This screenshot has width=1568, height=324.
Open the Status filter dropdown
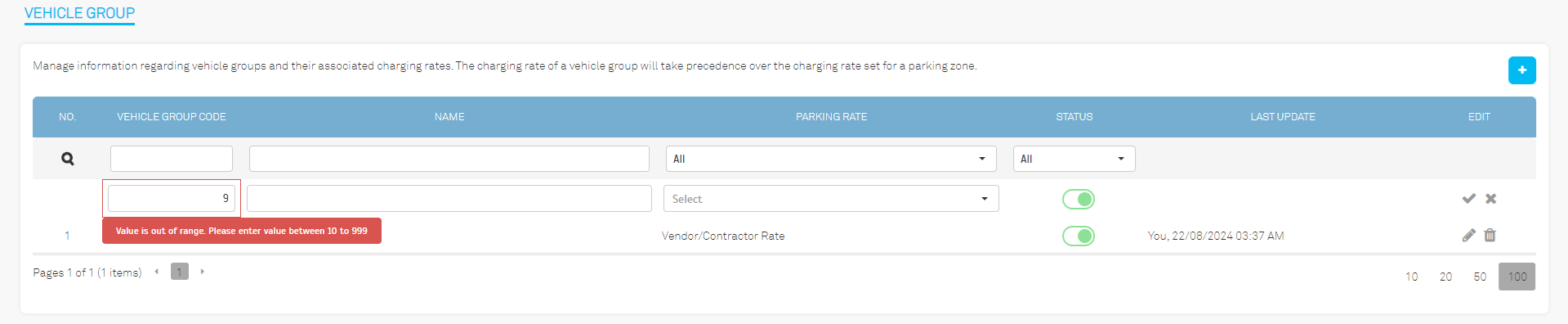tap(1074, 159)
